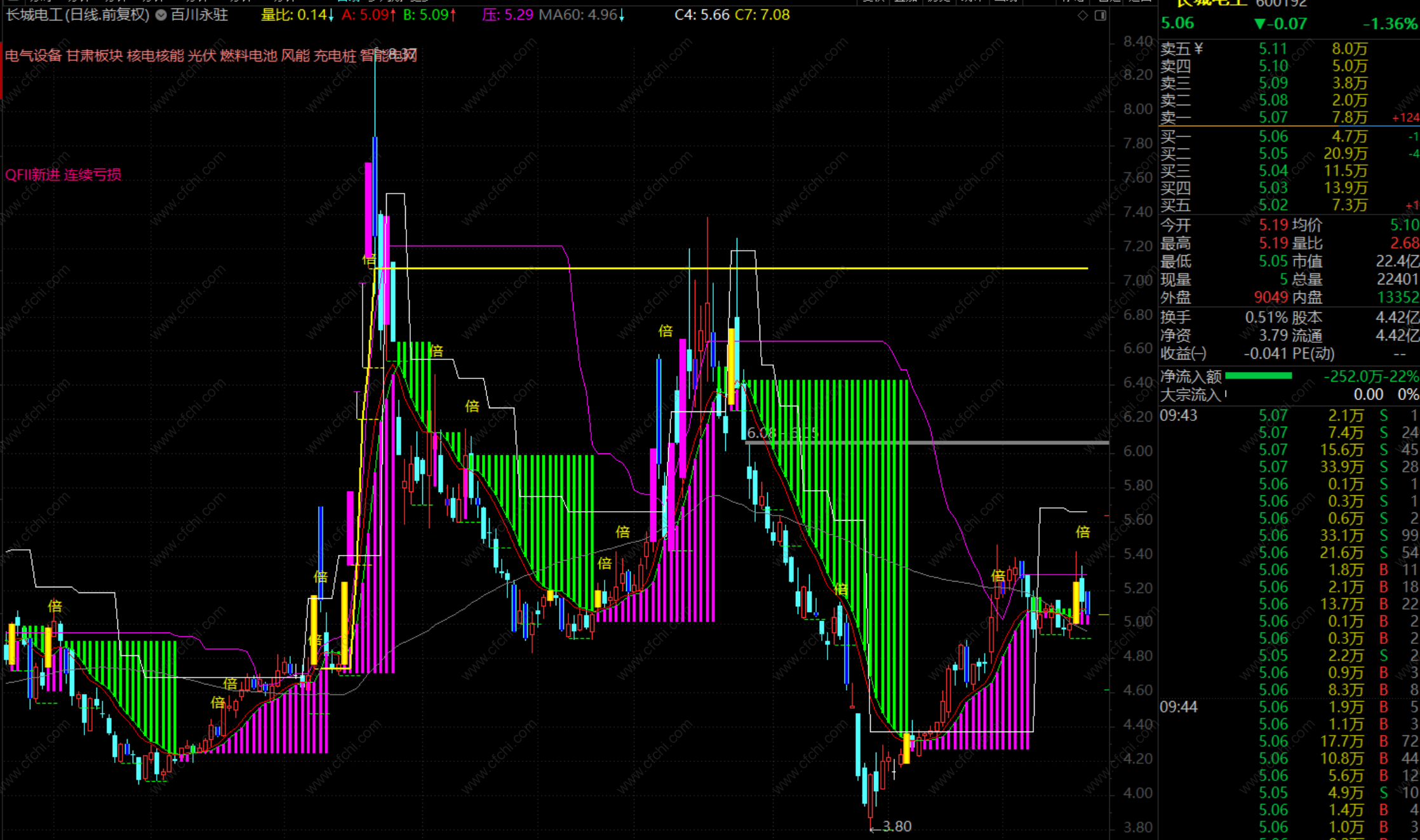Open the indicator dropdown beside 百川永驻

click(x=161, y=15)
